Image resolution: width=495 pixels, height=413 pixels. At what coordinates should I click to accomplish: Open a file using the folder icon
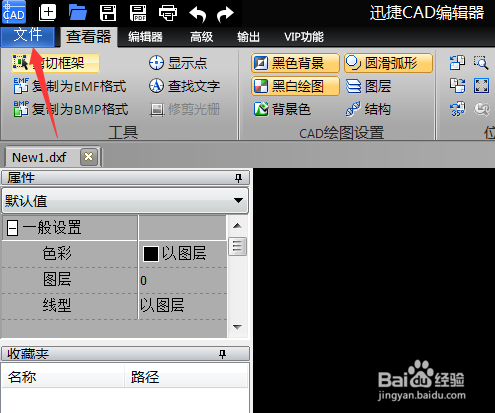point(78,13)
